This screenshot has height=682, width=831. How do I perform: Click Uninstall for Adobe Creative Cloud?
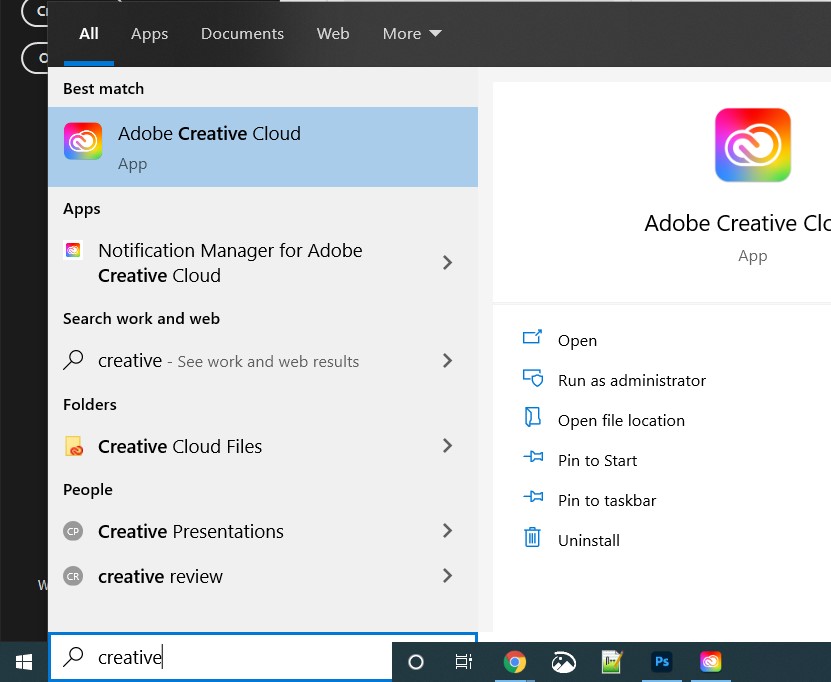coord(589,541)
